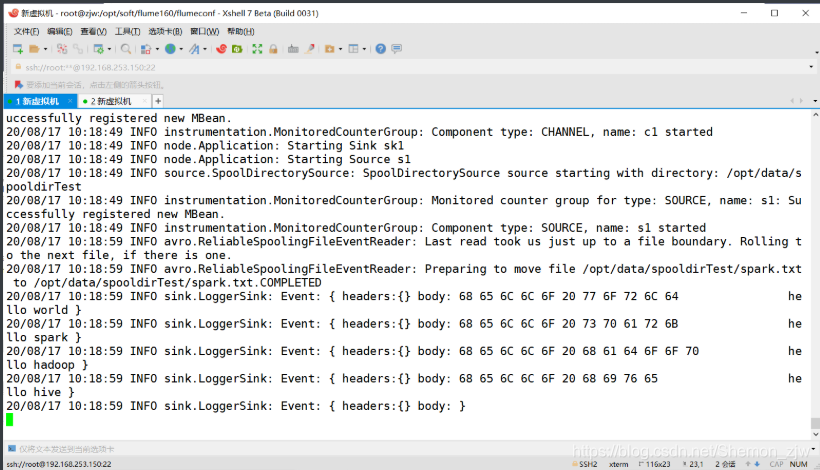This screenshot has height=470, width=820.
Task: Click the chat feedback bubble icon
Action: pyautogui.click(x=396, y=49)
